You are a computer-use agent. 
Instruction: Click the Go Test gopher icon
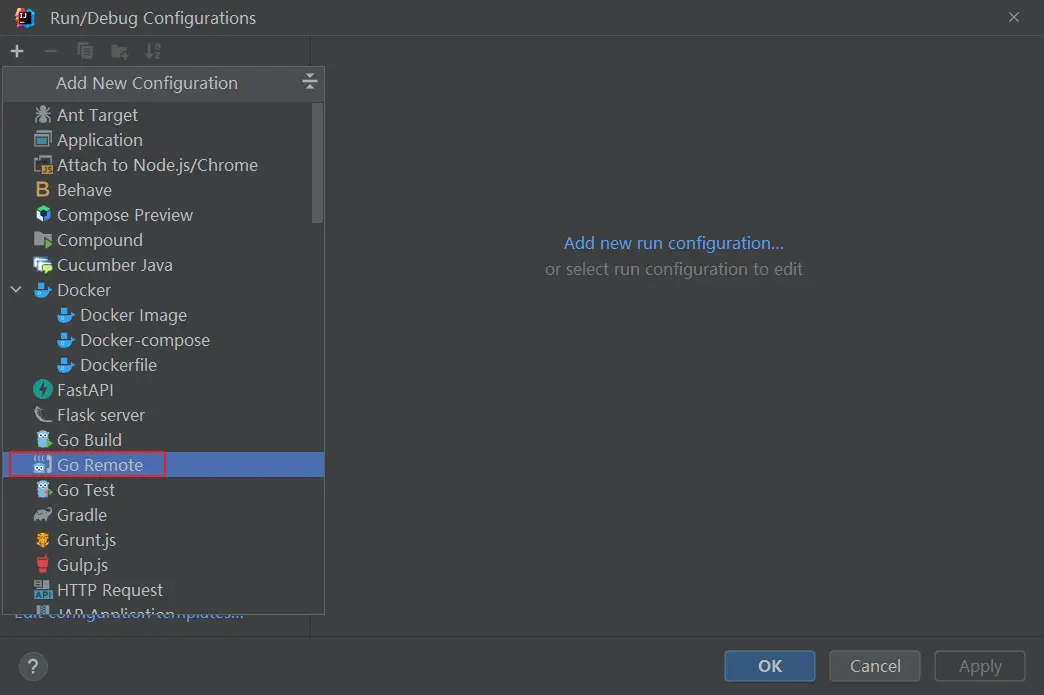click(x=43, y=490)
